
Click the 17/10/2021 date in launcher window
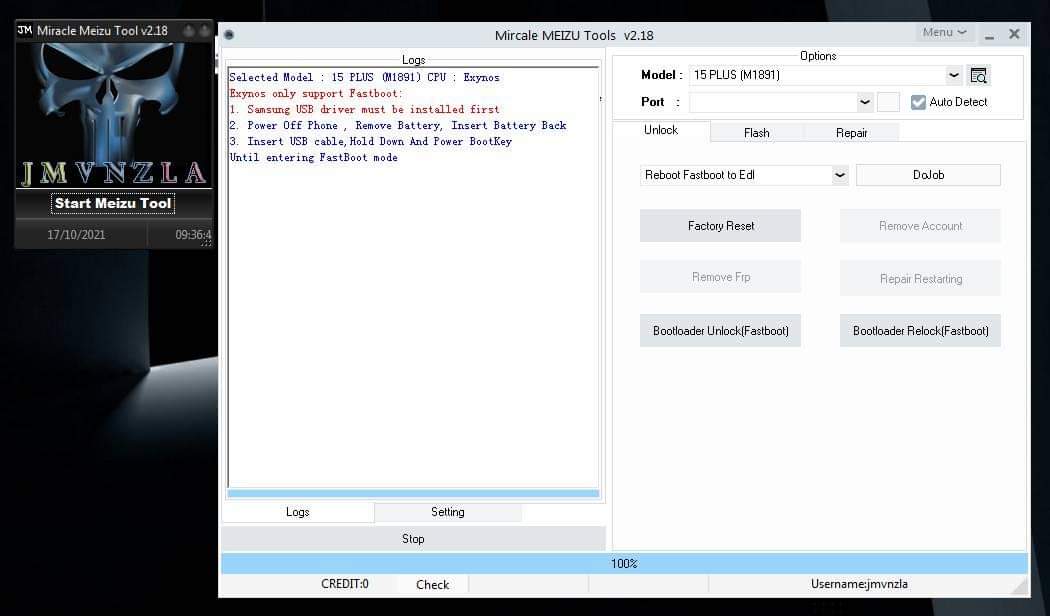76,234
